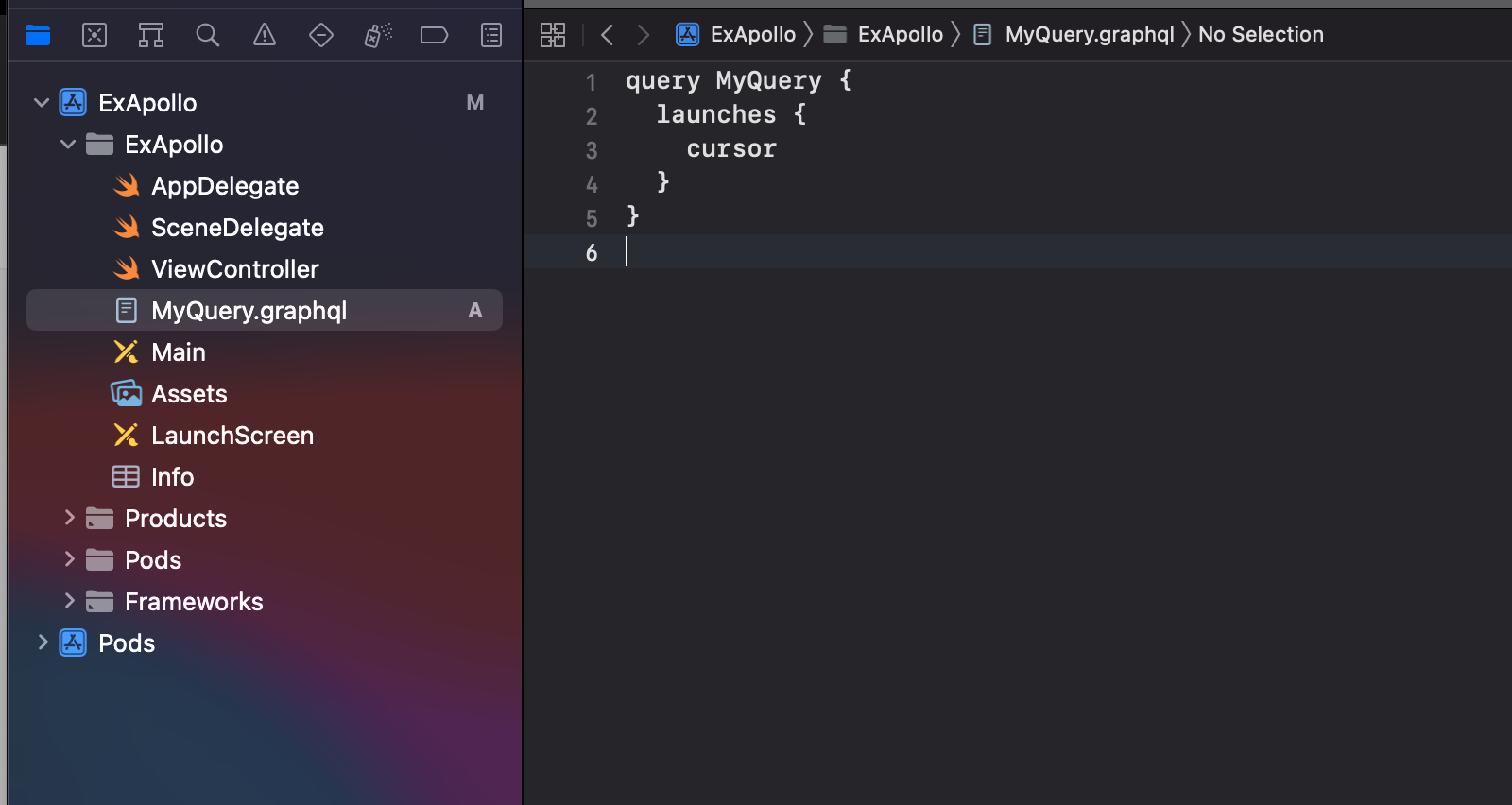Go forward in editor history
1512x805 pixels.
(x=644, y=35)
